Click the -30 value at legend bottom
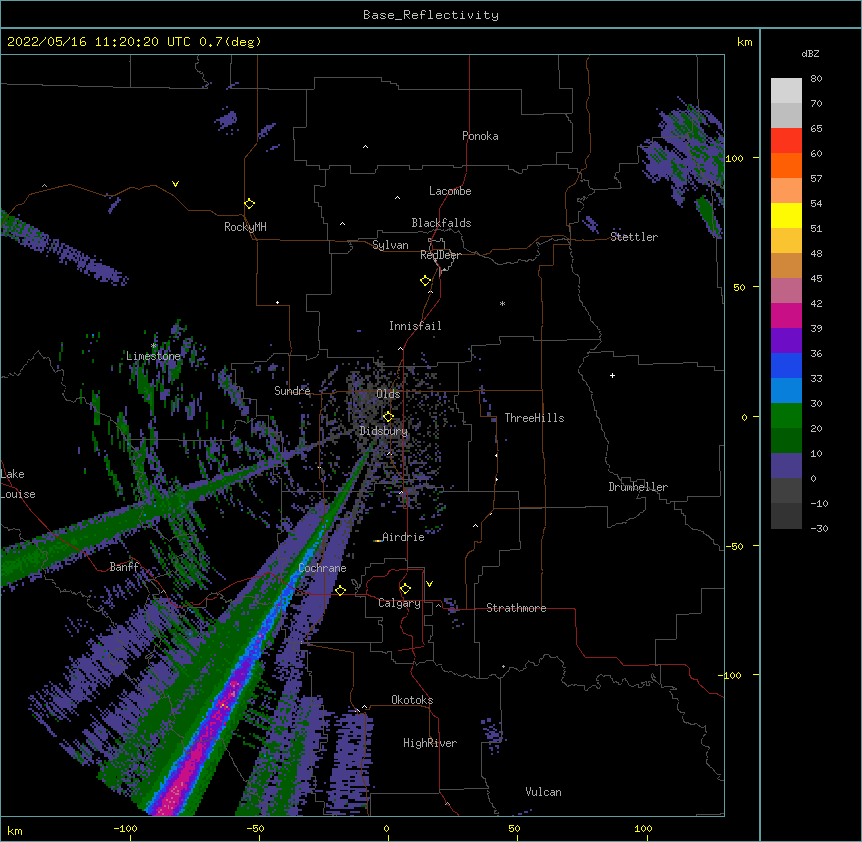 coord(819,528)
